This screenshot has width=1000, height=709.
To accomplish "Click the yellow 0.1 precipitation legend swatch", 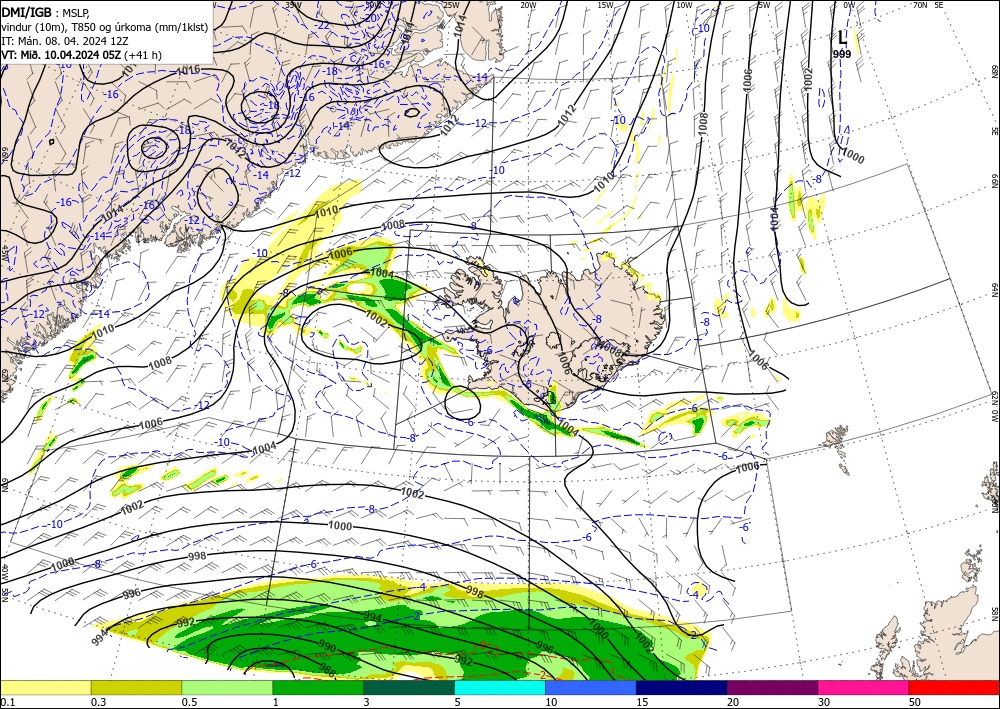I will (x=45, y=687).
